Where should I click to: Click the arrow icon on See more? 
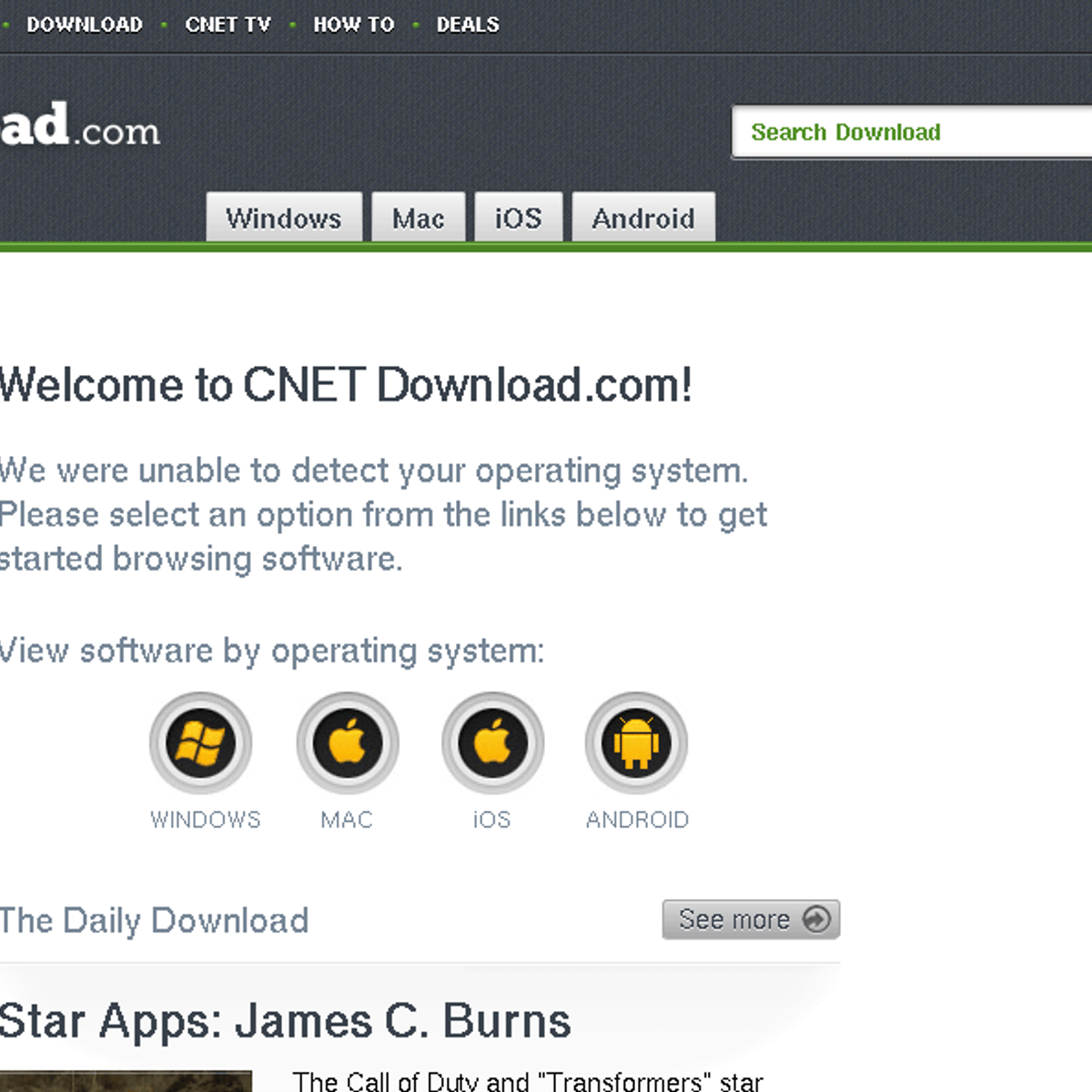click(816, 919)
